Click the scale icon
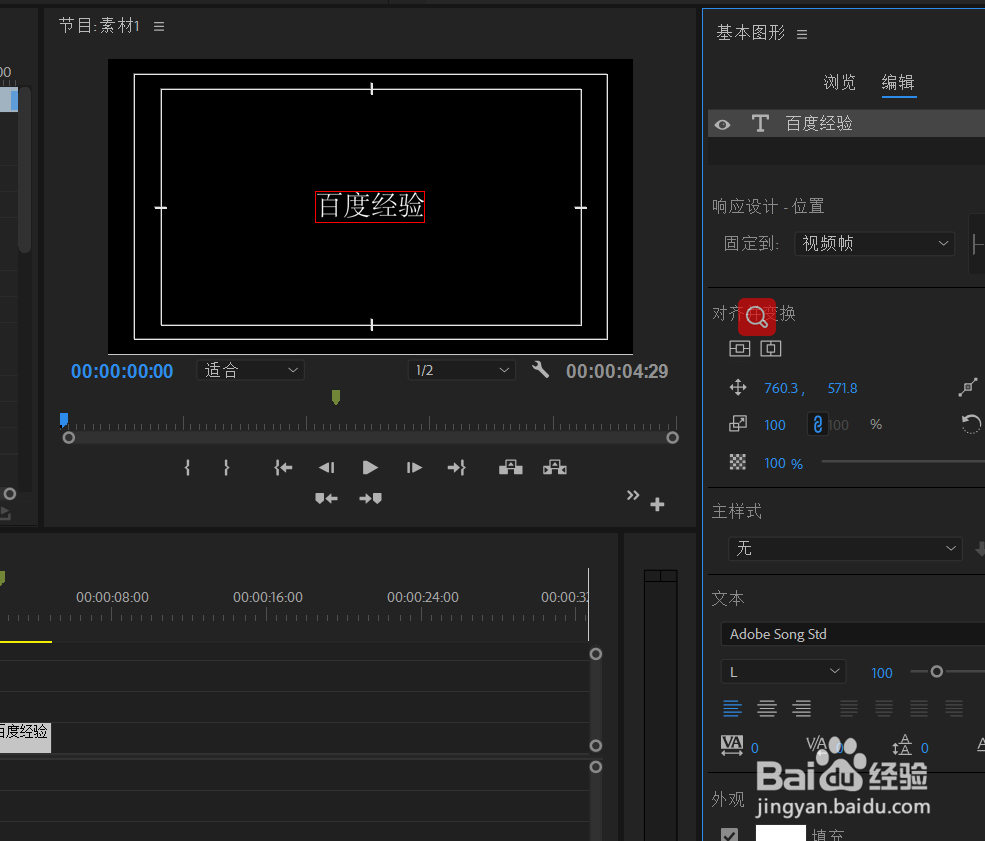This screenshot has width=985, height=841. [x=738, y=425]
